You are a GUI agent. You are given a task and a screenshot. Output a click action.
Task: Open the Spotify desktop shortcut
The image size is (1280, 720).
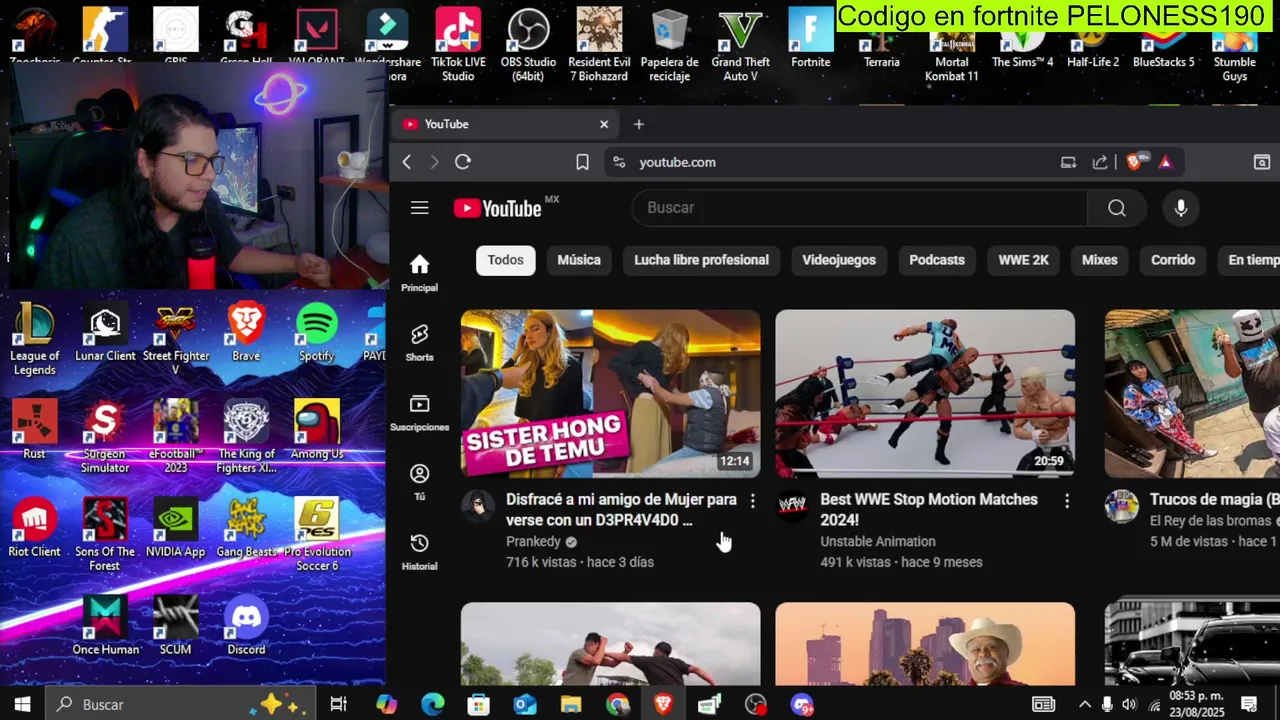point(316,332)
